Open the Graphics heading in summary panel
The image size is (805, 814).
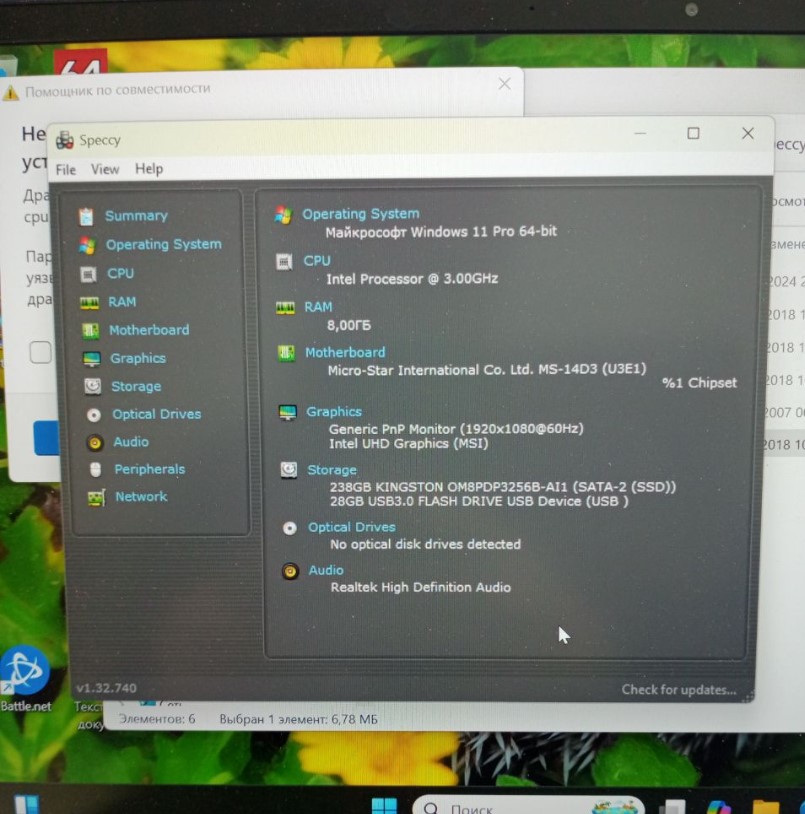334,411
